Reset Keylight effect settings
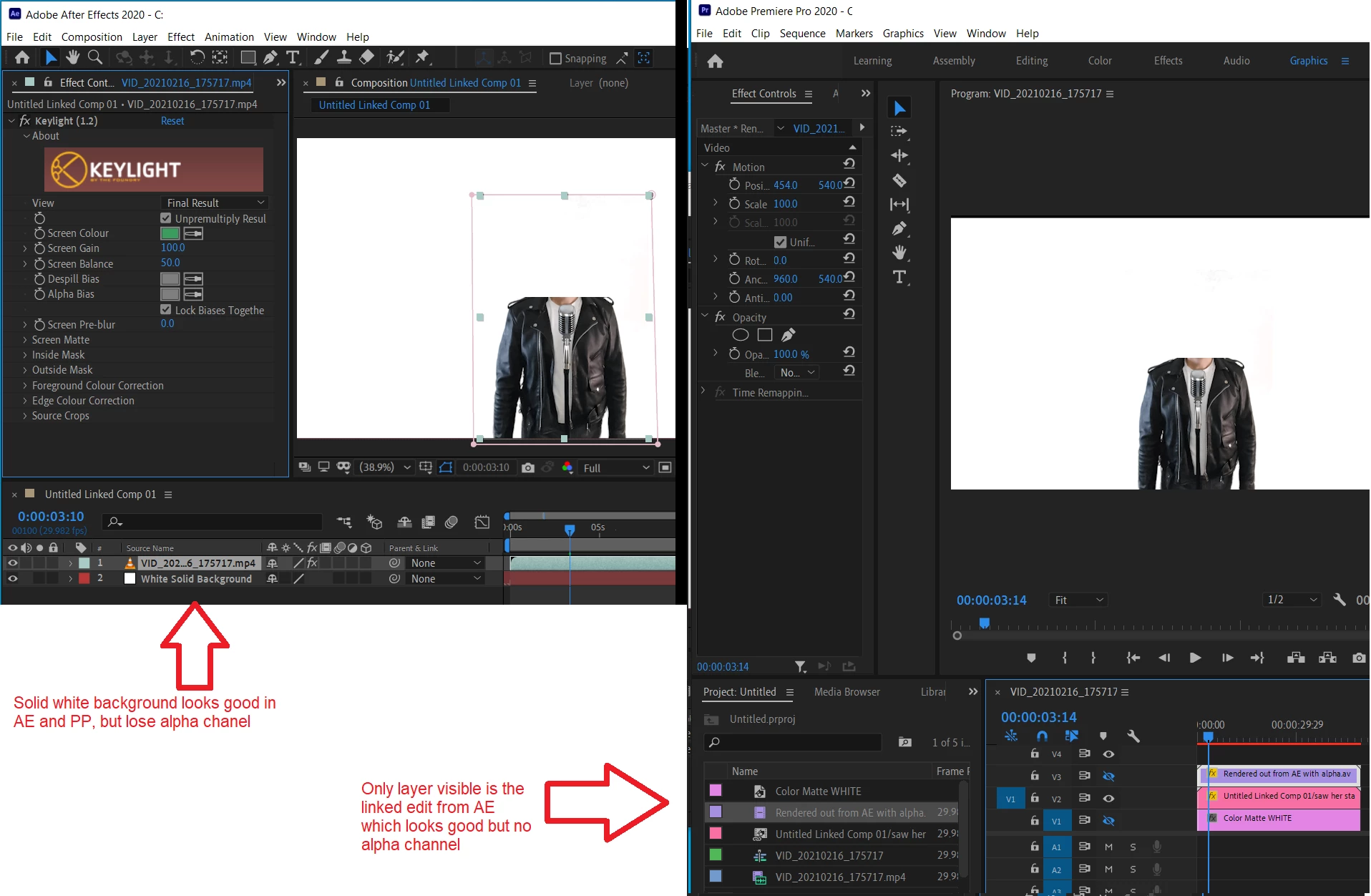The height and width of the screenshot is (896, 1371). (172, 121)
